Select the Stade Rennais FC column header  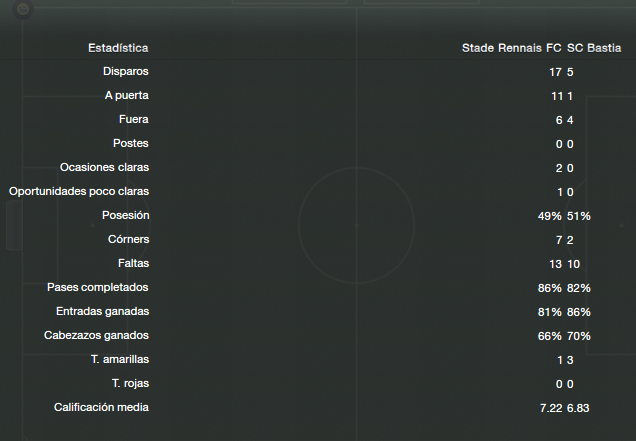(x=511, y=48)
